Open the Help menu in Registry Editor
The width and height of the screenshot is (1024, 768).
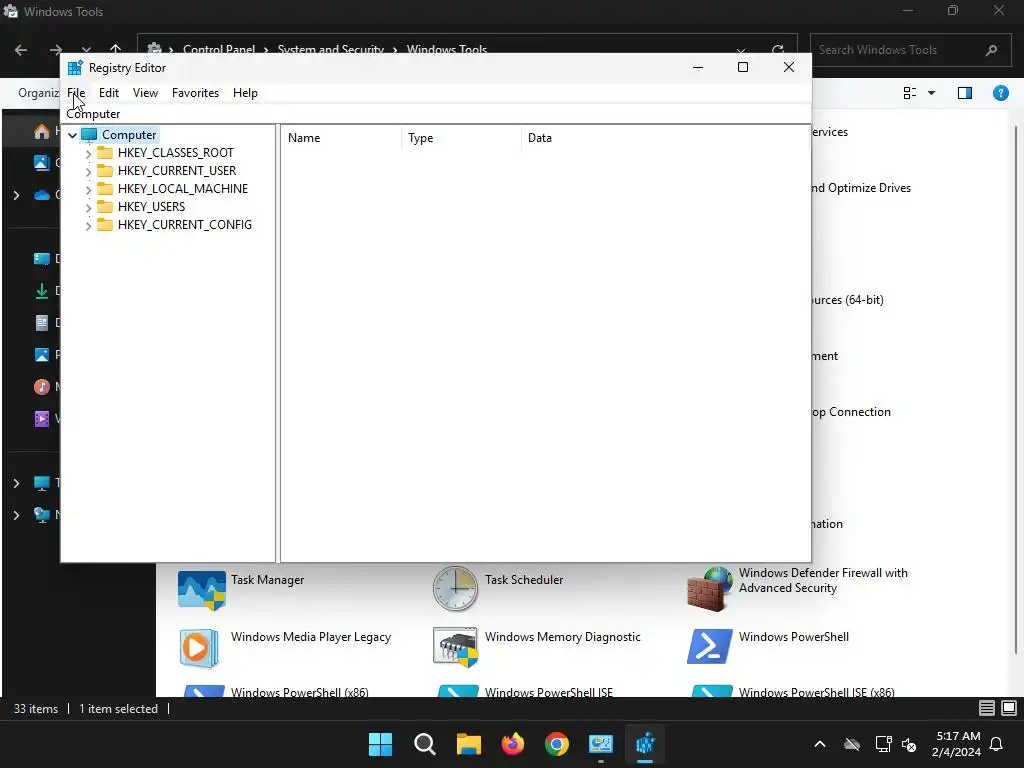tap(245, 93)
